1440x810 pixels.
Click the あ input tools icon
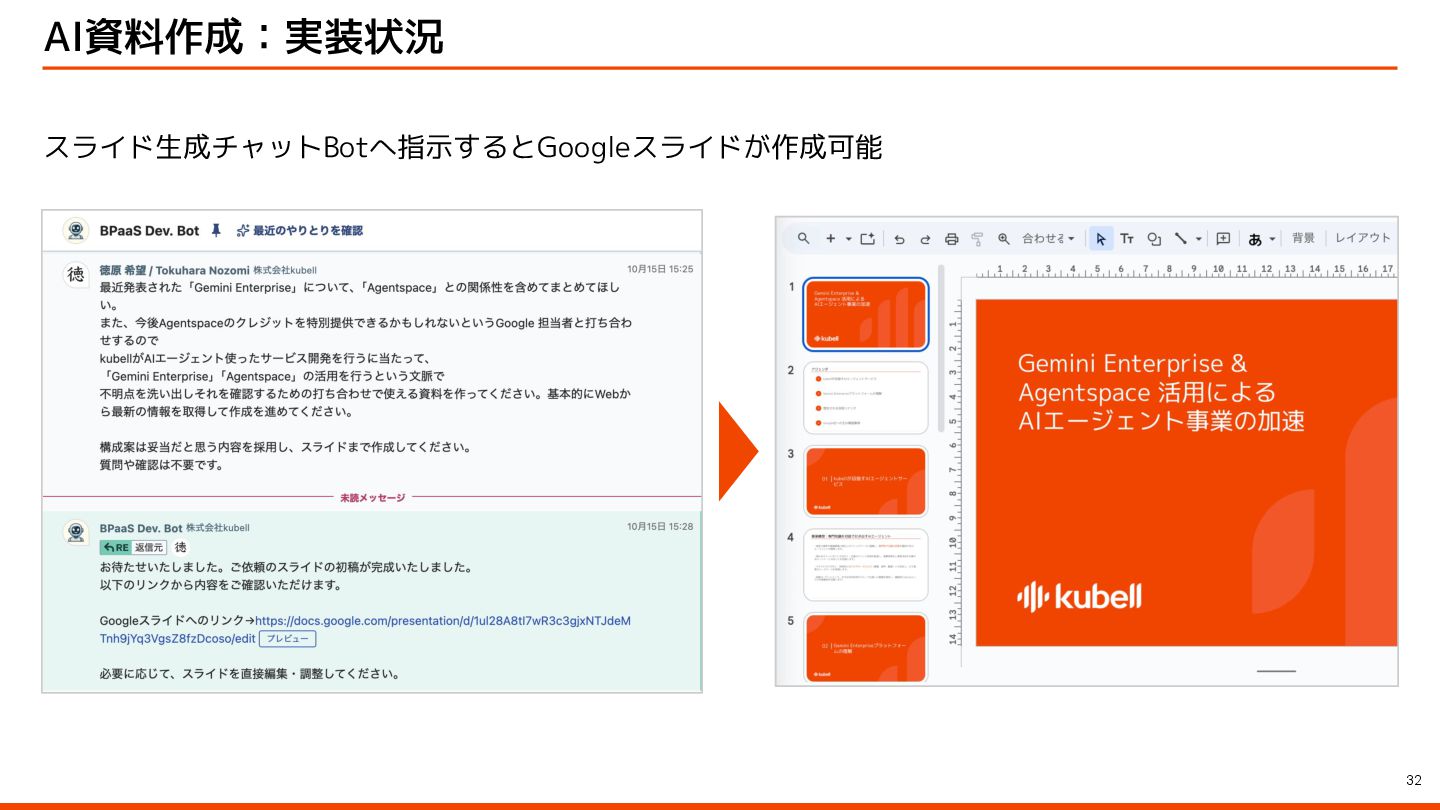coord(1255,239)
